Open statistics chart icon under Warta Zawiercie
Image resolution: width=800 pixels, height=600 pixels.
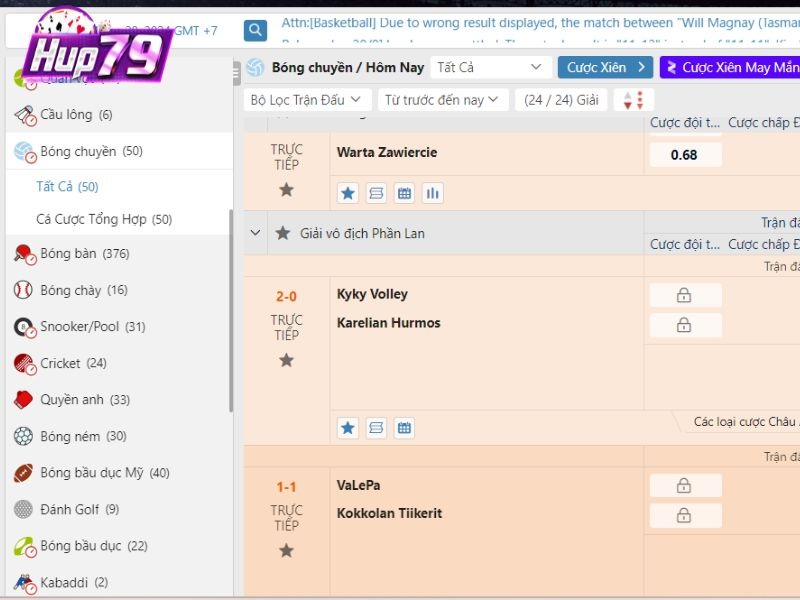click(x=432, y=193)
